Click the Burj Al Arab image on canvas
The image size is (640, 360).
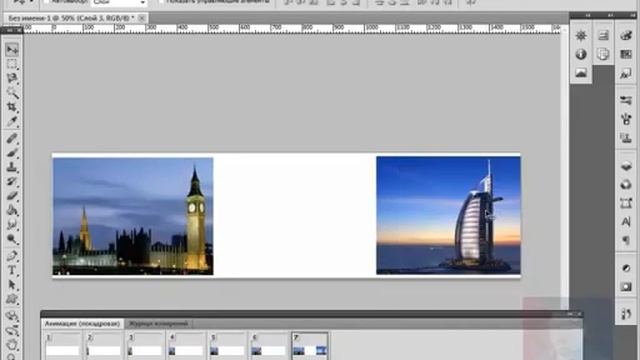448,215
